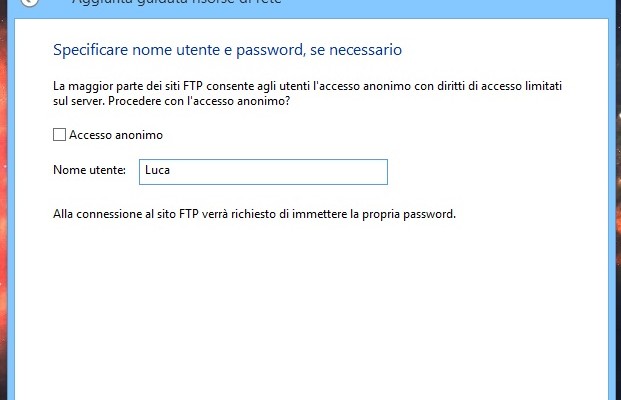621x400 pixels.
Task: Enable the Accesso anonimo checkbox
Action: pyautogui.click(x=60, y=135)
